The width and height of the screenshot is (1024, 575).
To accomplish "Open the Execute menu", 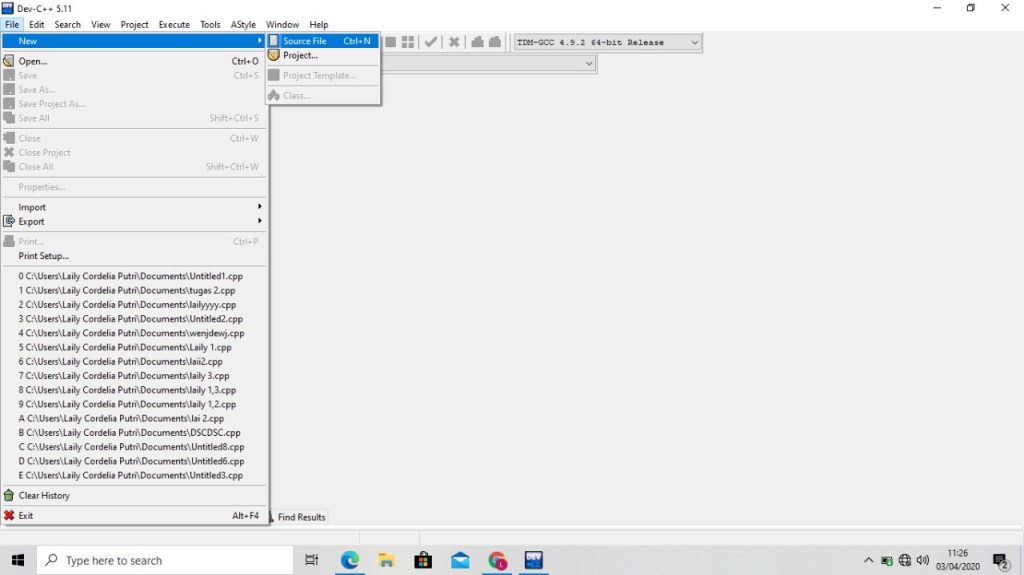I will tap(174, 24).
